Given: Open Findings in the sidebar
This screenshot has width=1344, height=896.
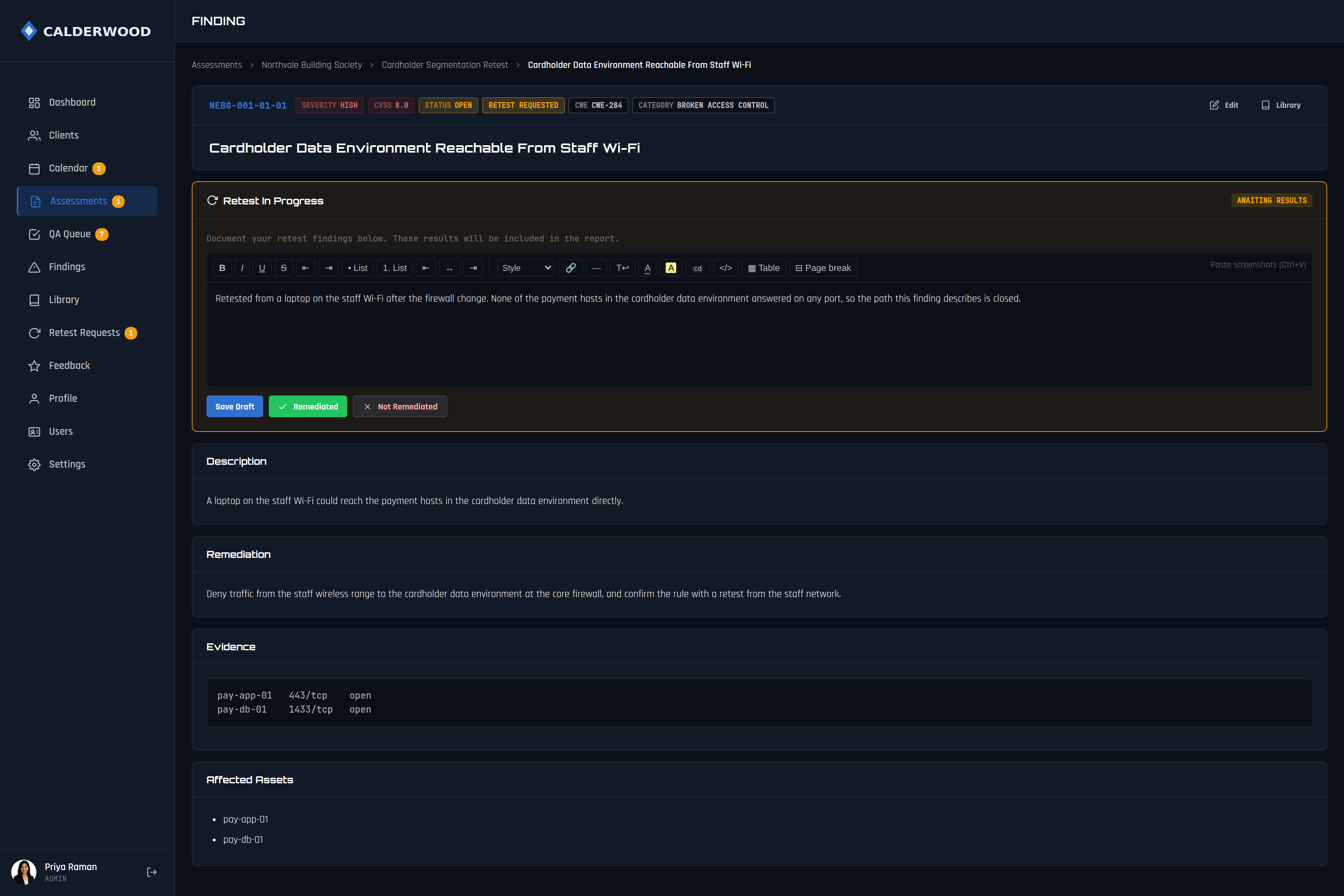Looking at the screenshot, I should tap(87, 267).
